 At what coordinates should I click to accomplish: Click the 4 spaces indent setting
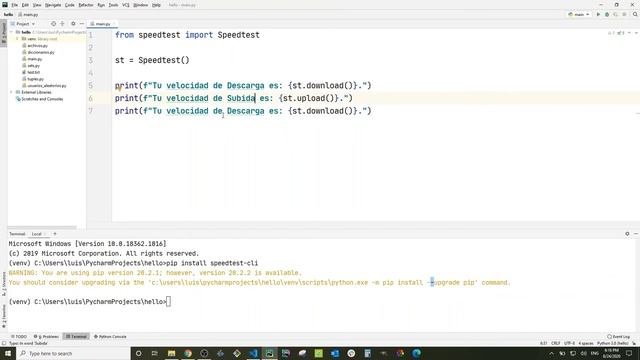point(586,343)
